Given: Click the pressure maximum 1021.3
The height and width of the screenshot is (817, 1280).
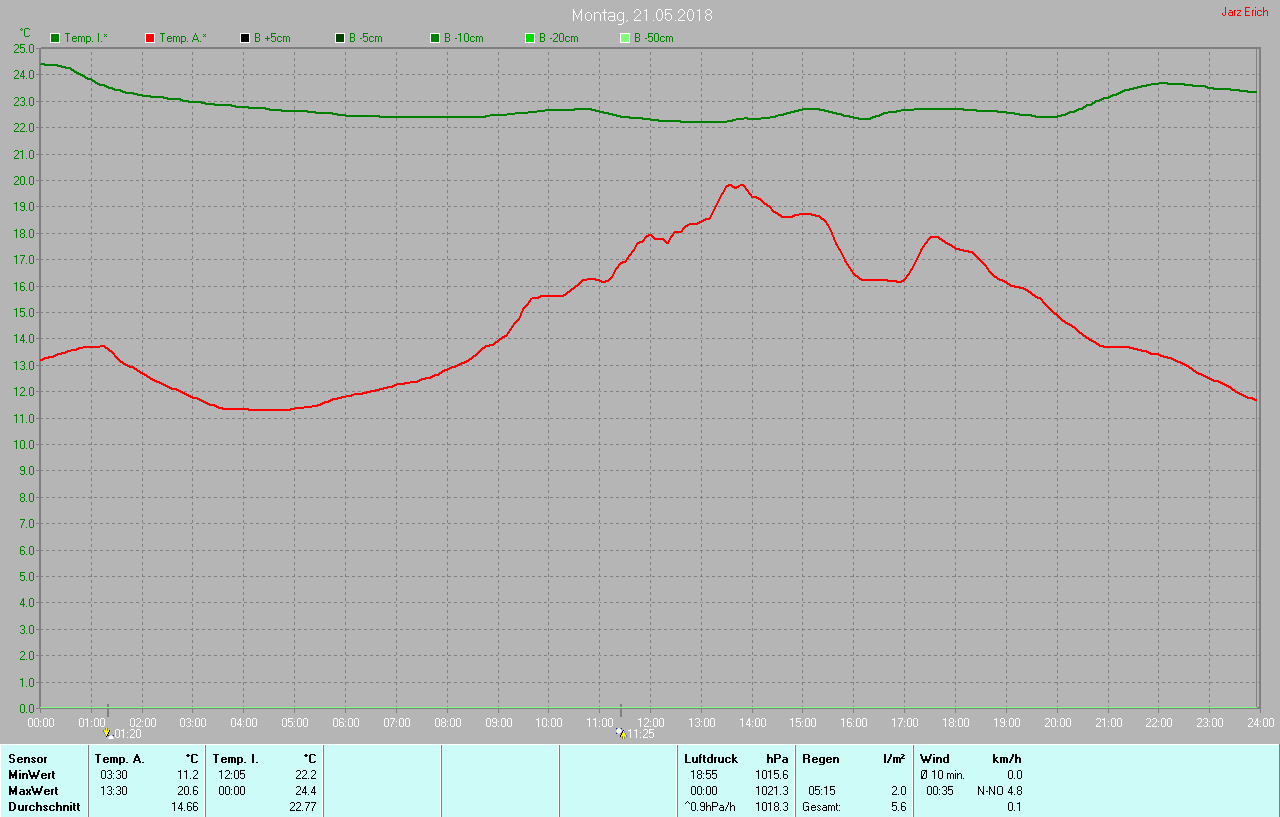Looking at the screenshot, I should (x=772, y=791).
